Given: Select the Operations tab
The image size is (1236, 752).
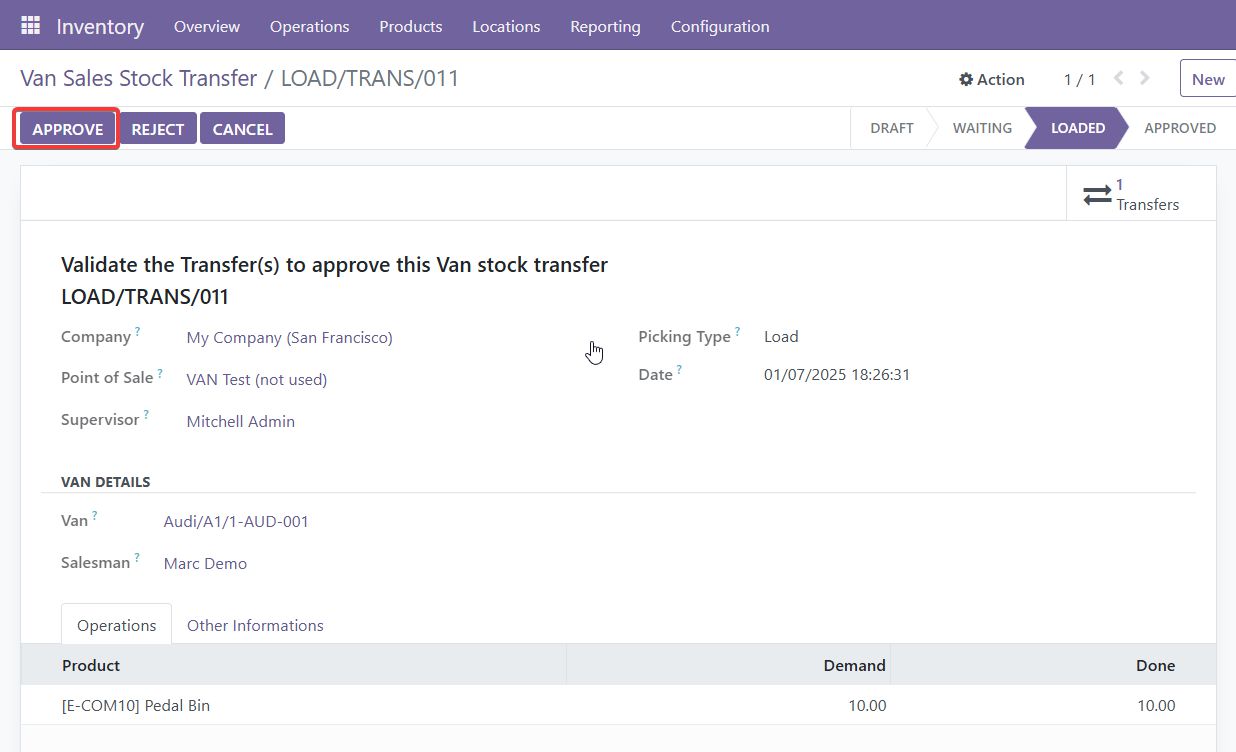Looking at the screenshot, I should pyautogui.click(x=116, y=625).
